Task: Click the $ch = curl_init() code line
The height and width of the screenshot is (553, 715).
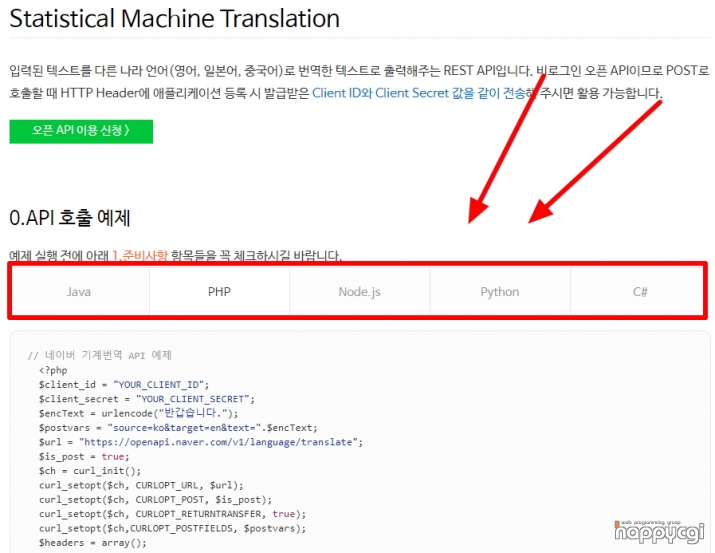Action: click(90, 471)
